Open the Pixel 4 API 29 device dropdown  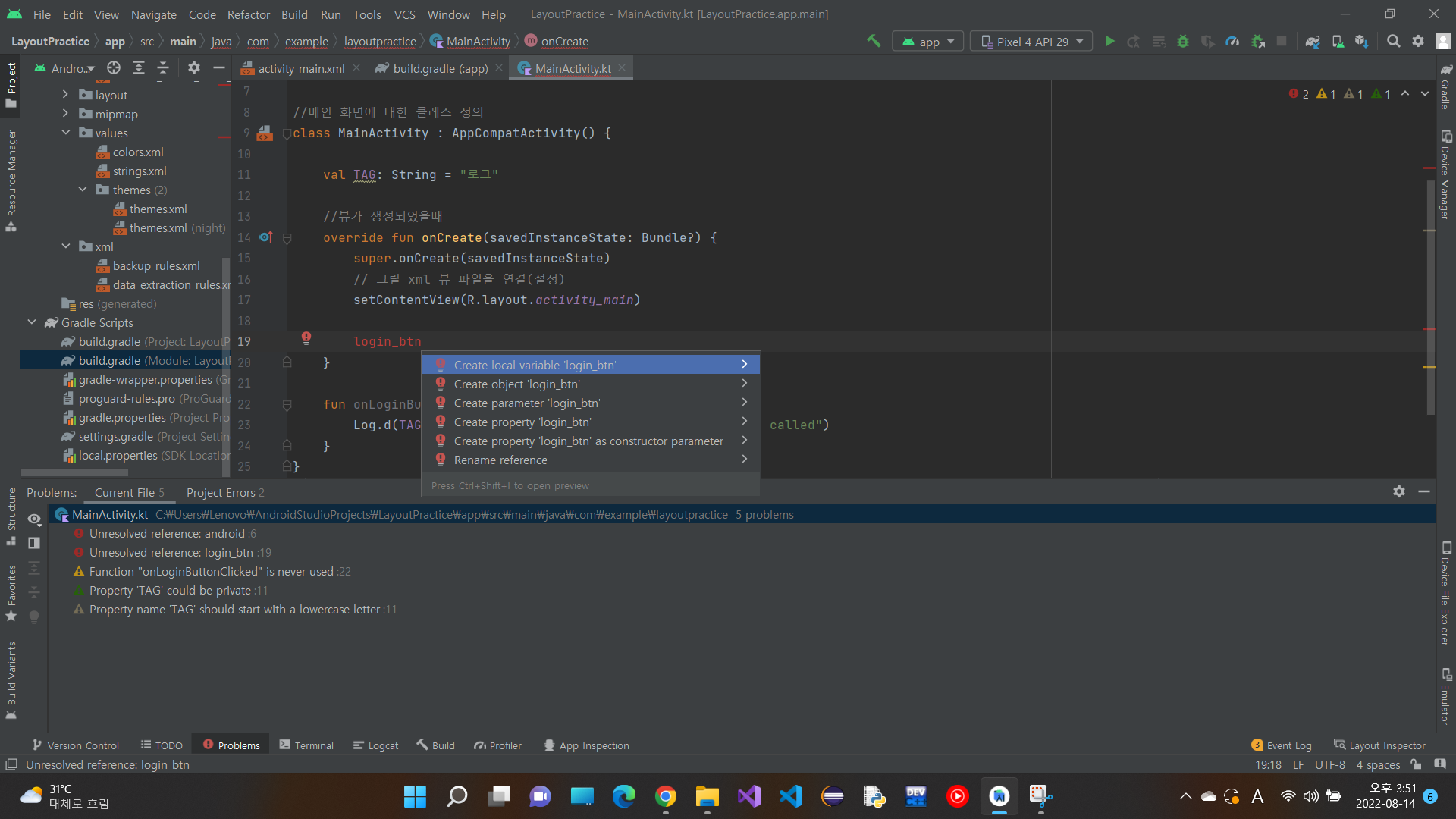[x=1031, y=42]
